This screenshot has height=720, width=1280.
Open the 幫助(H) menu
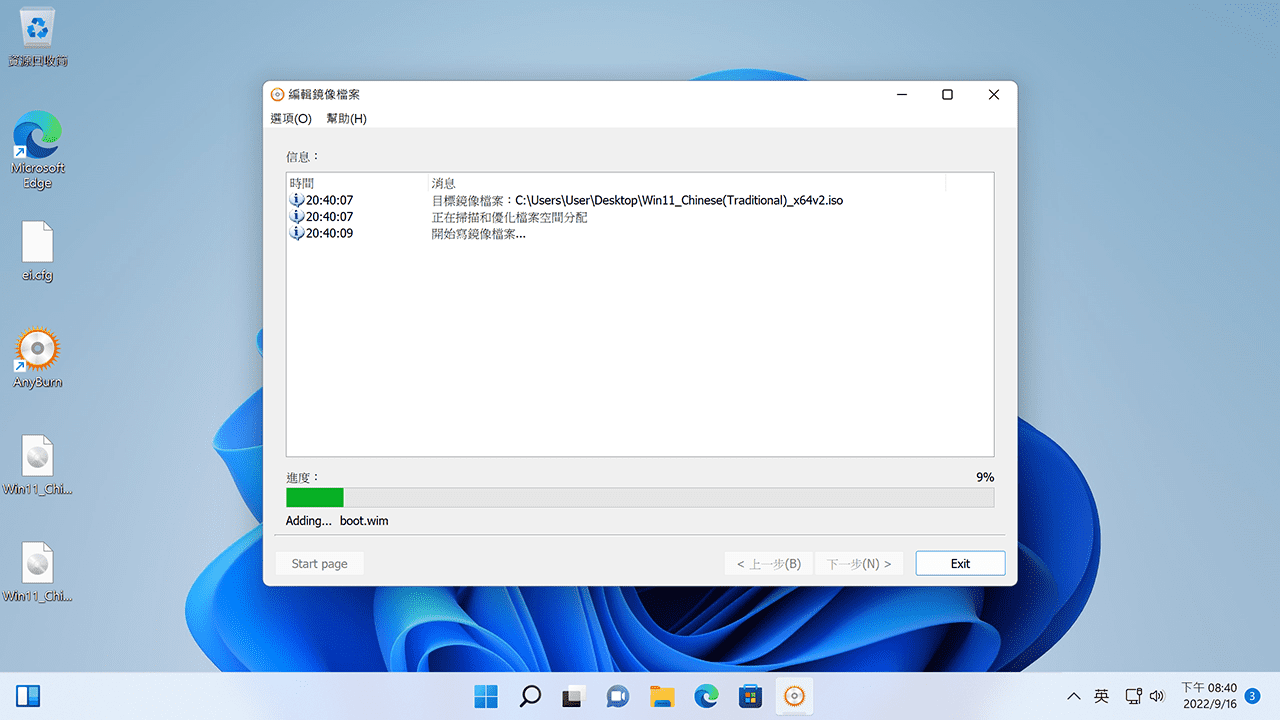point(346,118)
